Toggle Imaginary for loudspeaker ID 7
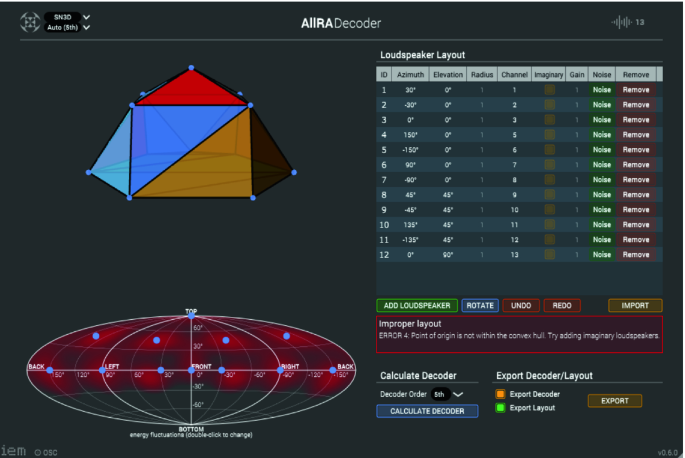This screenshot has width=685, height=458. point(549,180)
